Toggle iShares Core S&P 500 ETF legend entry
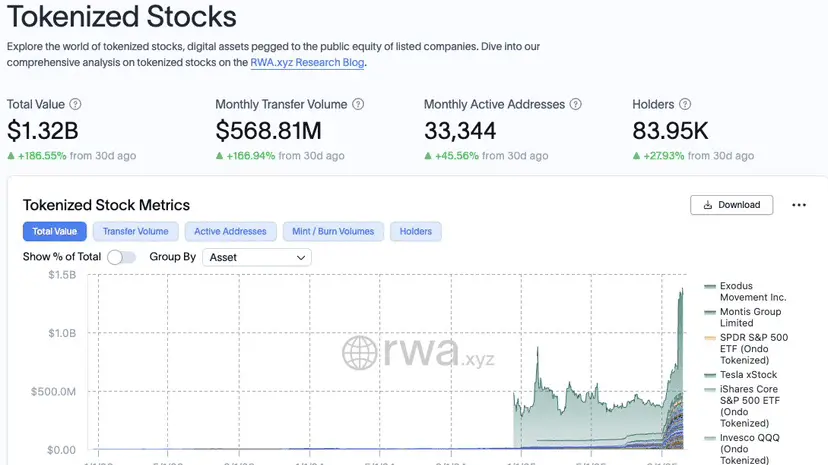828x465 pixels. point(742,406)
